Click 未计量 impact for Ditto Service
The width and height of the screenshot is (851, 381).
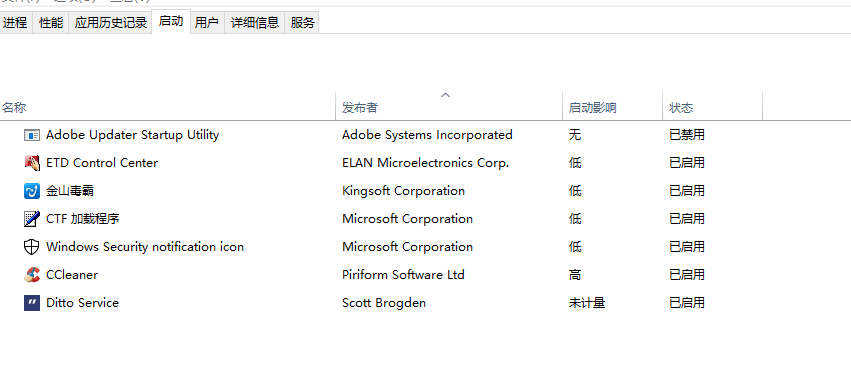pos(587,303)
